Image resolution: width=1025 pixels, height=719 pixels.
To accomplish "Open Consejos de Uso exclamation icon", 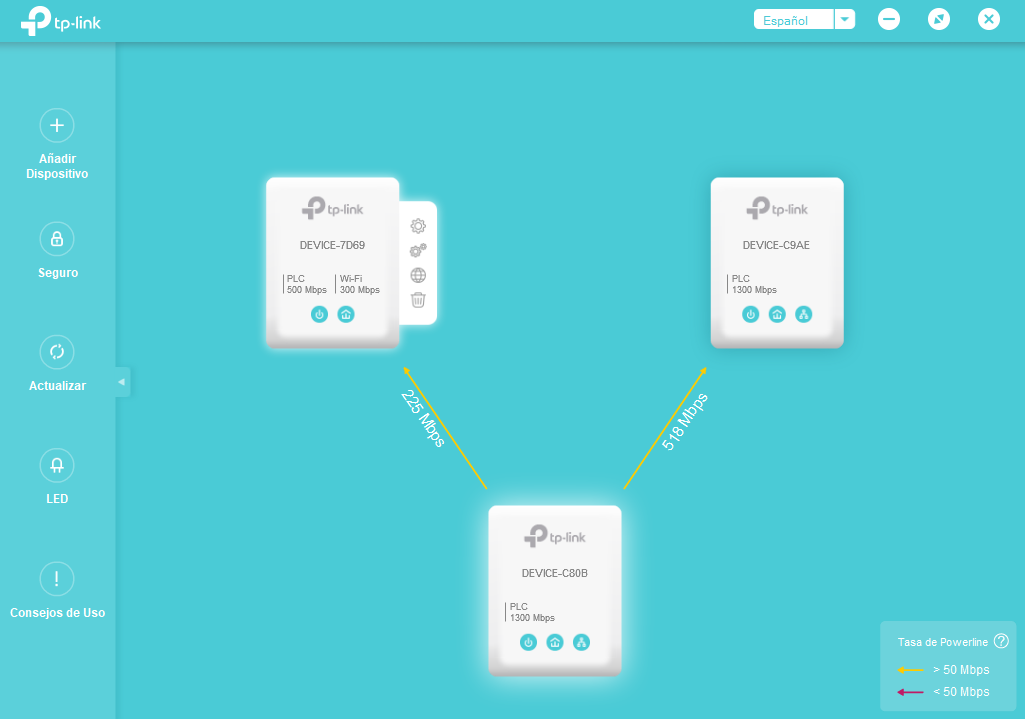I will [x=57, y=579].
